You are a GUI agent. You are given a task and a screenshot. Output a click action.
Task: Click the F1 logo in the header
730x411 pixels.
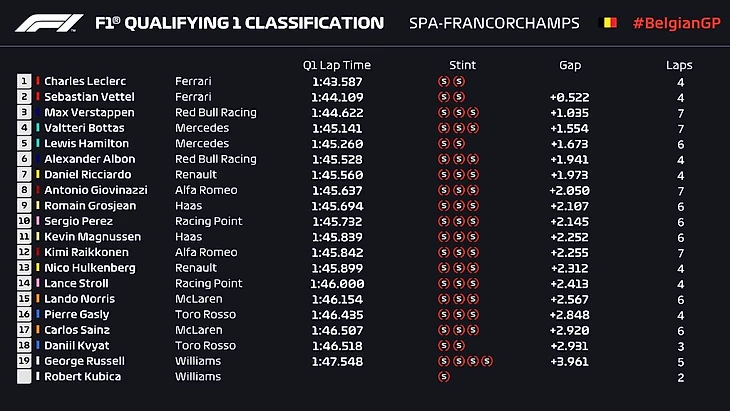coord(51,23)
